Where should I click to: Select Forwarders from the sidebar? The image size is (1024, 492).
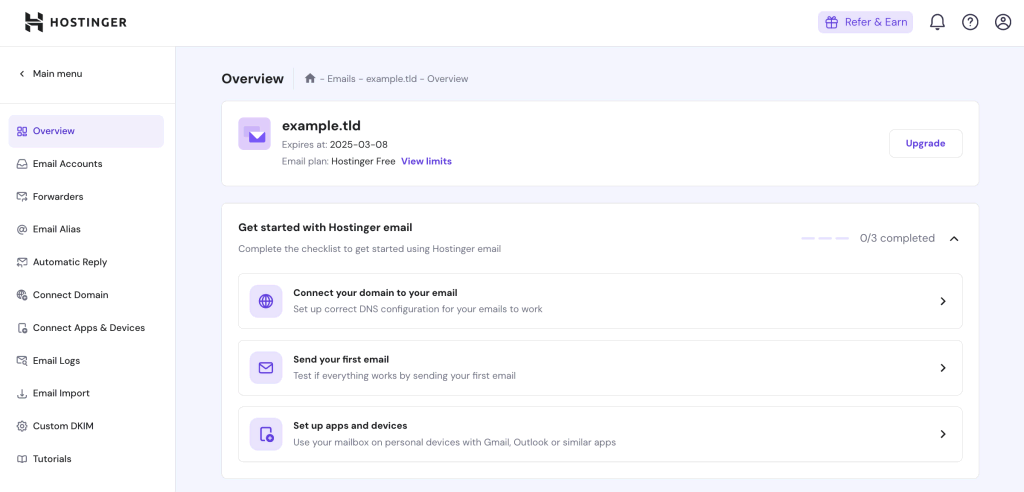tap(58, 197)
